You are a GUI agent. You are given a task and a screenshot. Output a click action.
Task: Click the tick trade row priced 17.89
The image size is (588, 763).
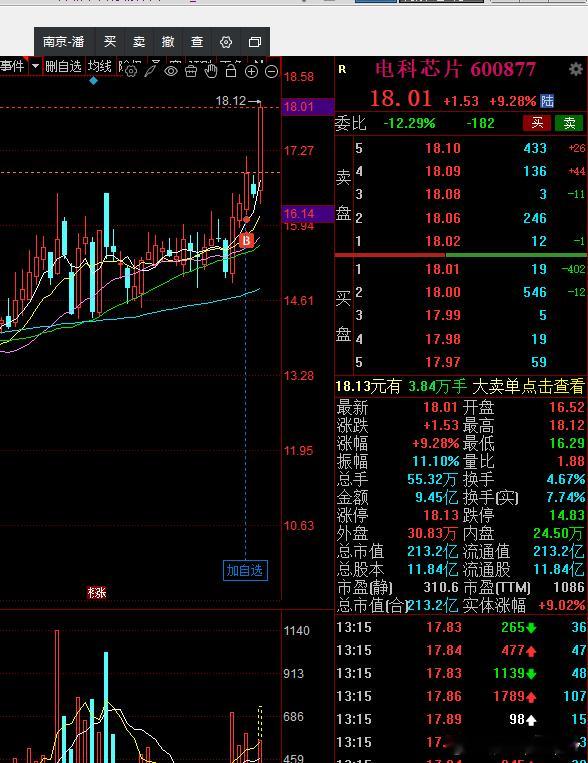pos(461,719)
